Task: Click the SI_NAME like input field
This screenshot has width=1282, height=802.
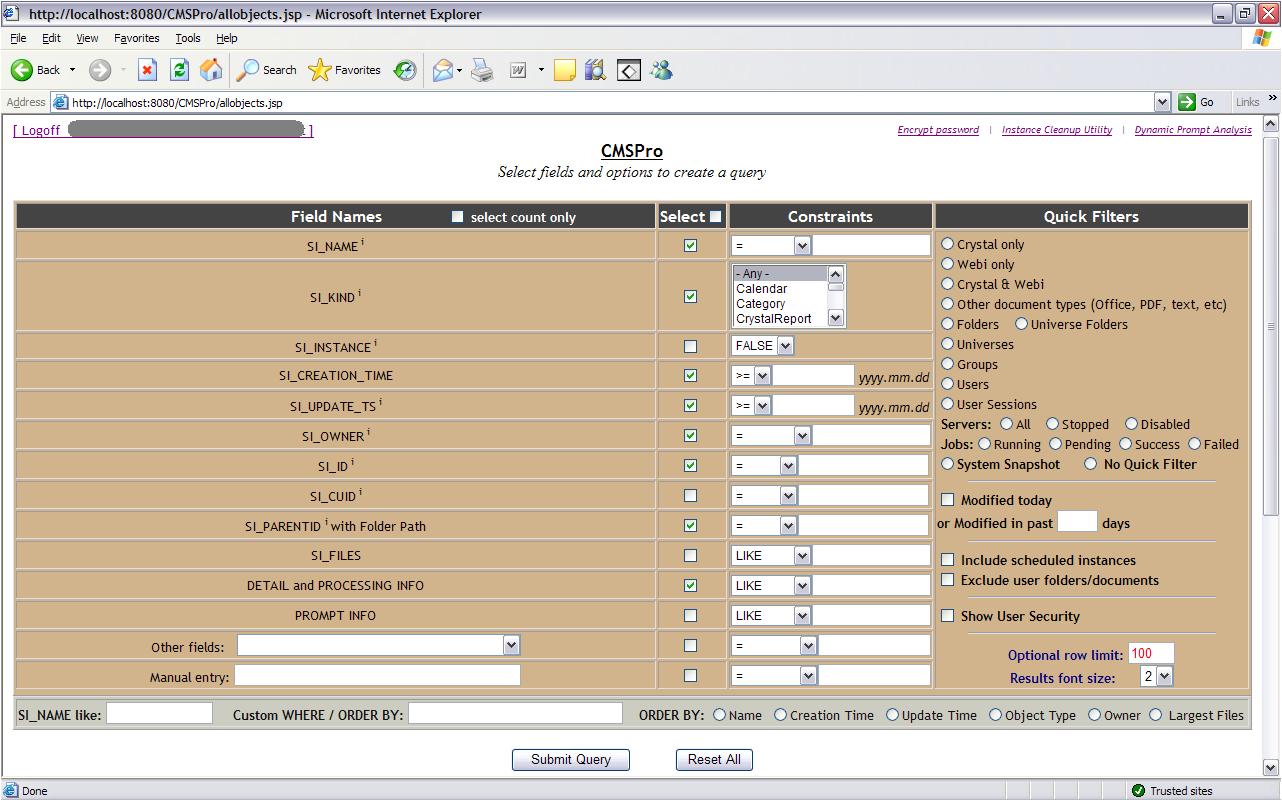Action: point(160,713)
